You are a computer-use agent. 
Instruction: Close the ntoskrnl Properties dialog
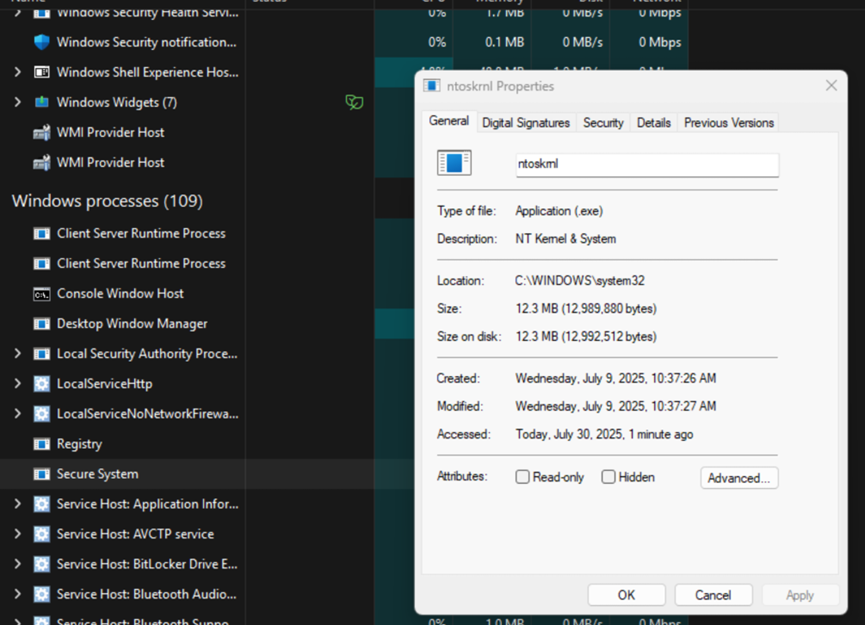[x=831, y=86]
